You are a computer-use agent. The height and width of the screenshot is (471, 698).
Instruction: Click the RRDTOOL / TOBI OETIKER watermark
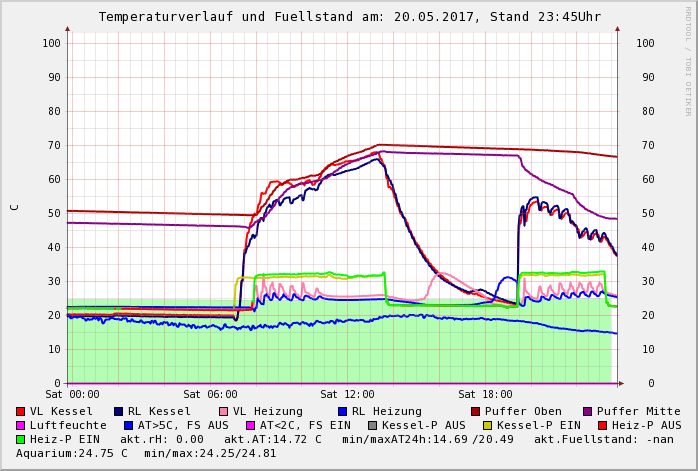[x=688, y=60]
